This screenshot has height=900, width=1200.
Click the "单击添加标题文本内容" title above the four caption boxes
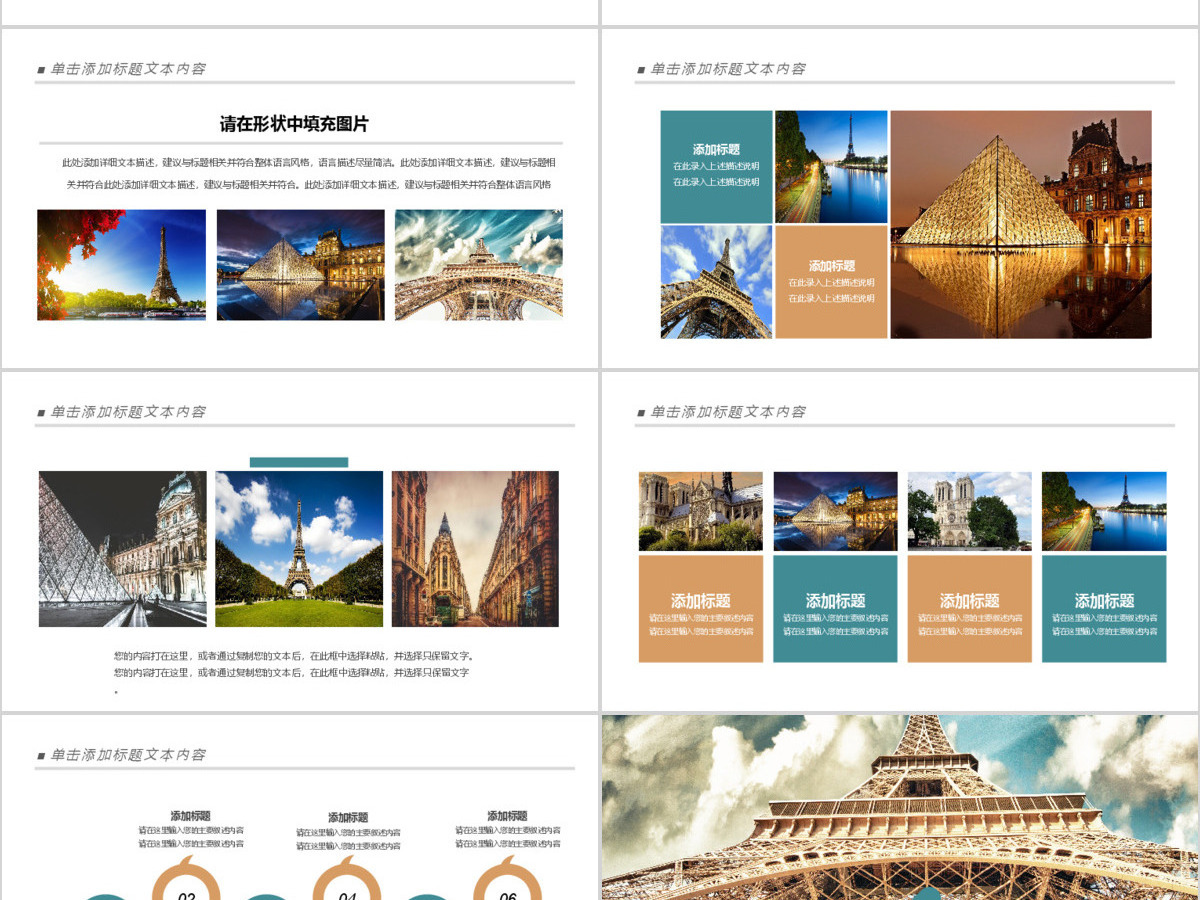click(x=728, y=412)
